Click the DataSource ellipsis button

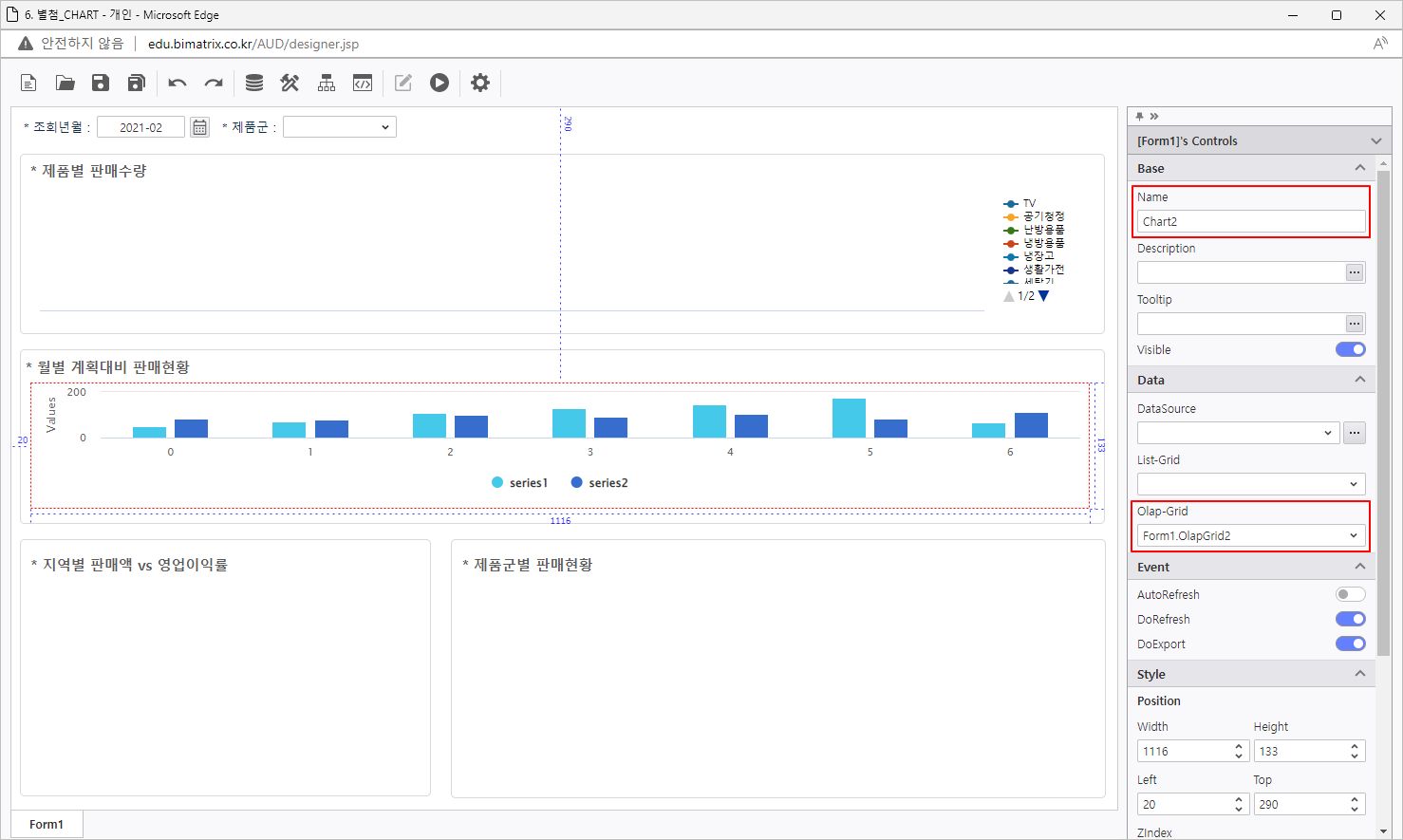tap(1355, 433)
